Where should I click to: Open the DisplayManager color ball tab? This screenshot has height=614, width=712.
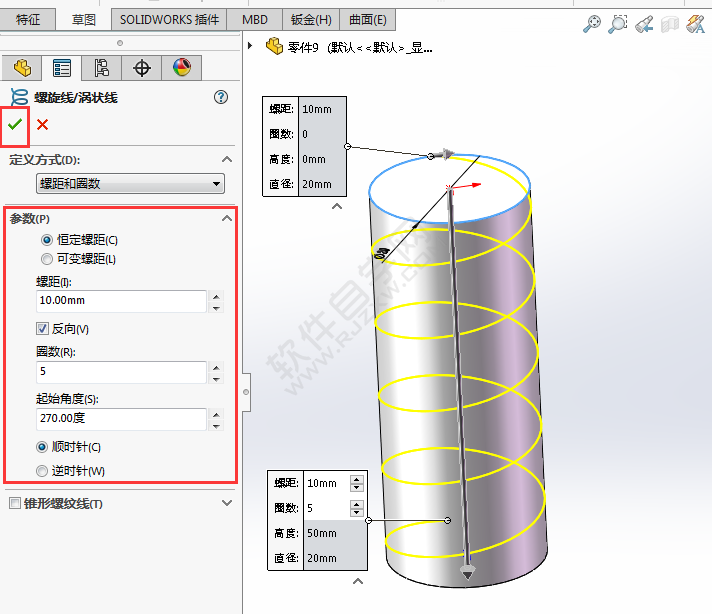click(182, 68)
